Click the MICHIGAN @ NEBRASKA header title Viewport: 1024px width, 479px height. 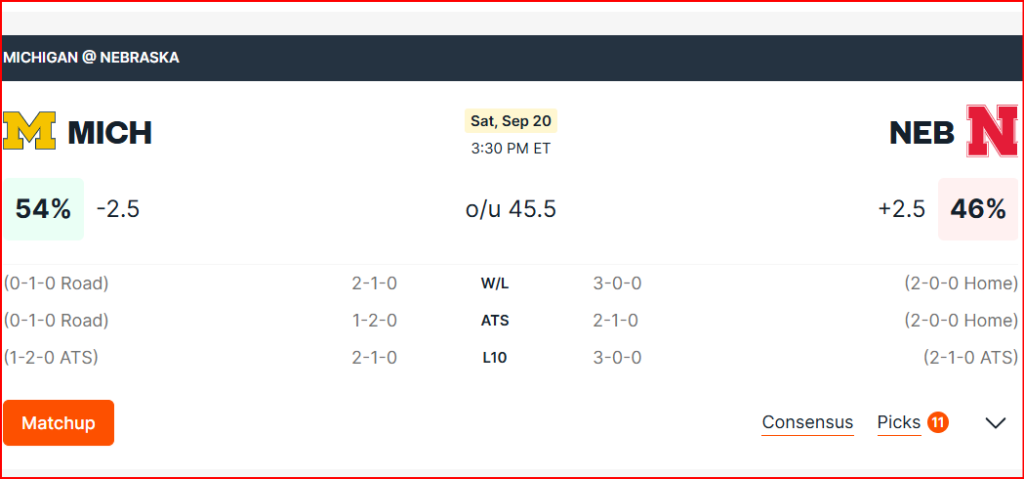pyautogui.click(x=91, y=58)
